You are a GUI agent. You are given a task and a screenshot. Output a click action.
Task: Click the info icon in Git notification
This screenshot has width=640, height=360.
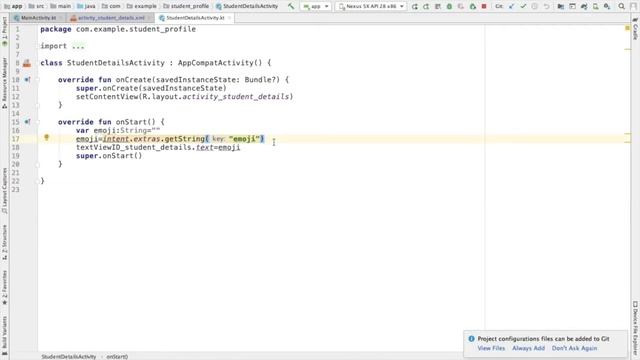471,339
